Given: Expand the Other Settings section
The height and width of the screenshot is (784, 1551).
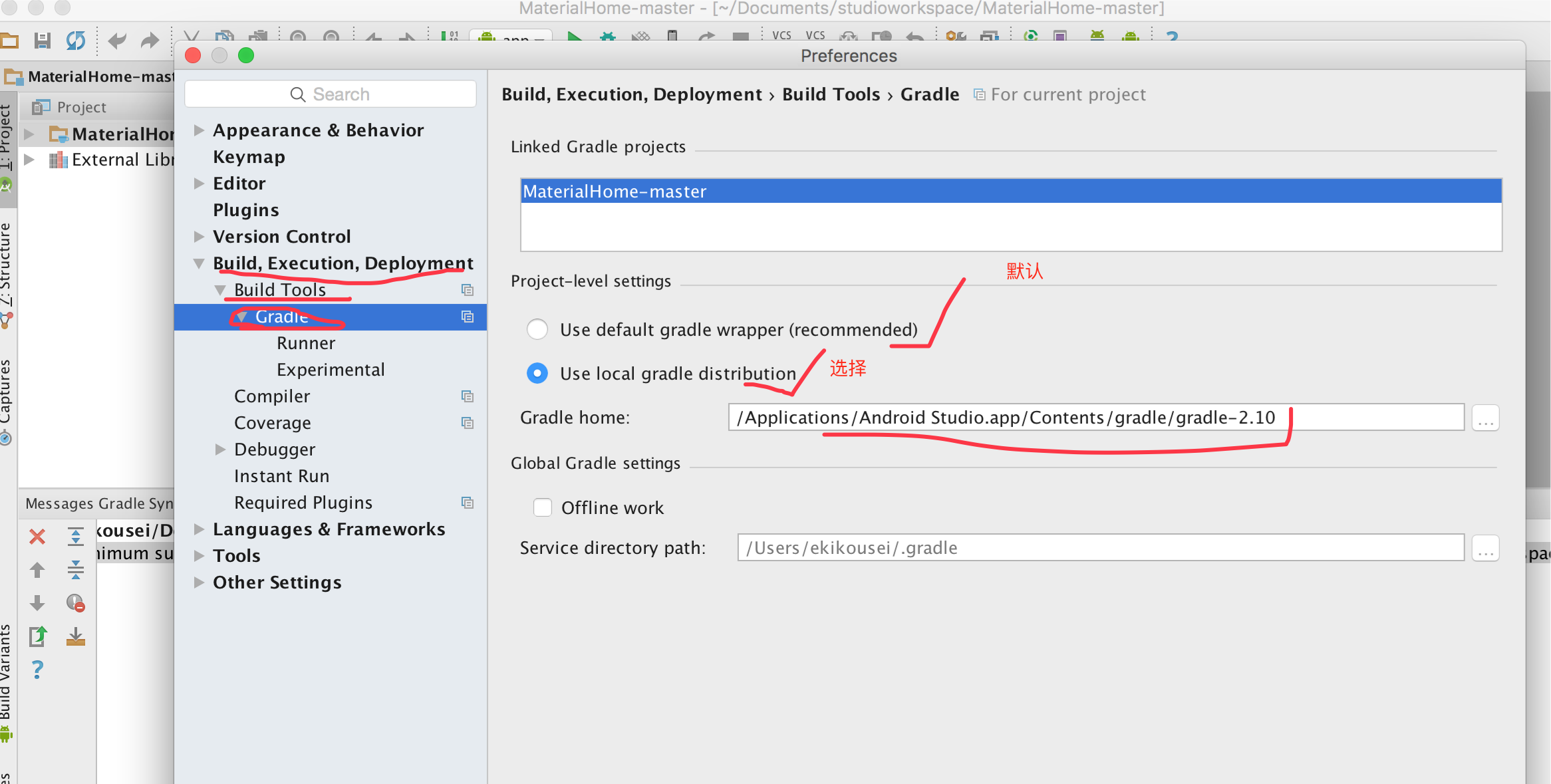Looking at the screenshot, I should pos(198,583).
